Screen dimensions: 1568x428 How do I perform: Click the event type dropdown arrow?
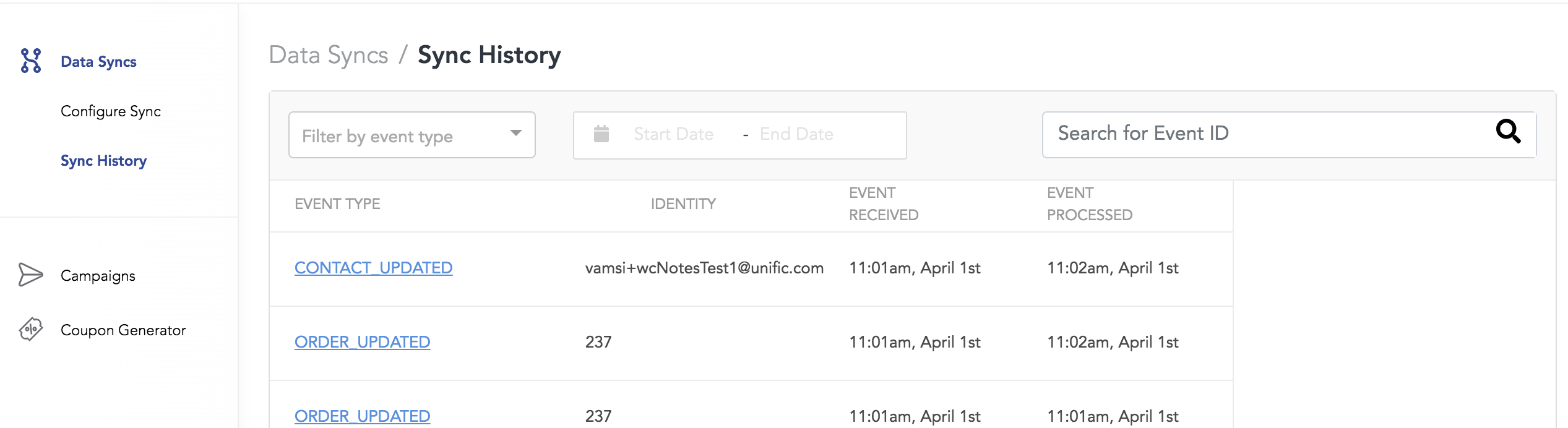[515, 133]
